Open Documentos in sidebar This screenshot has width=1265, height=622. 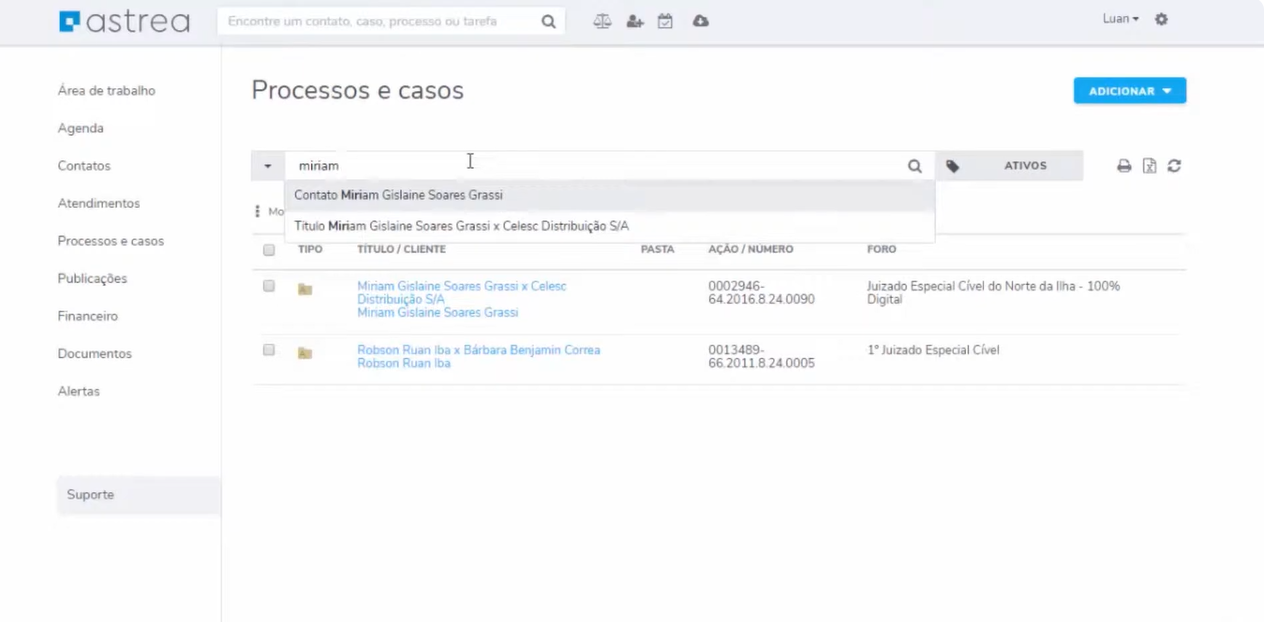click(95, 353)
